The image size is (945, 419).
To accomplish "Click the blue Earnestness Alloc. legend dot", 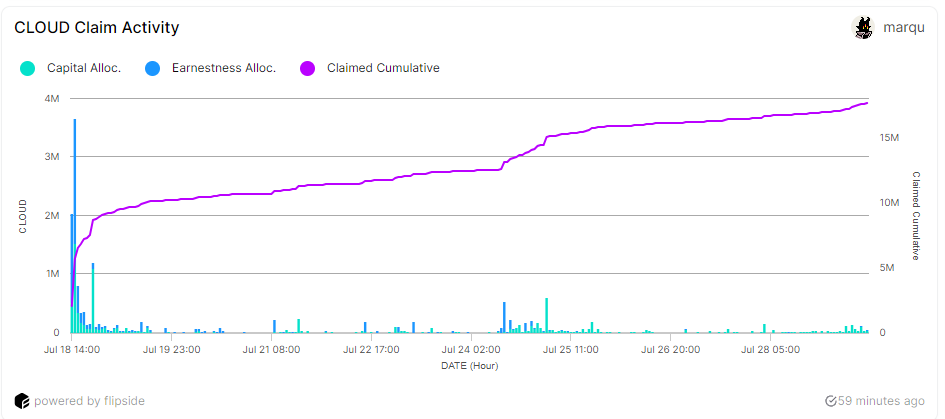I will click(152, 68).
